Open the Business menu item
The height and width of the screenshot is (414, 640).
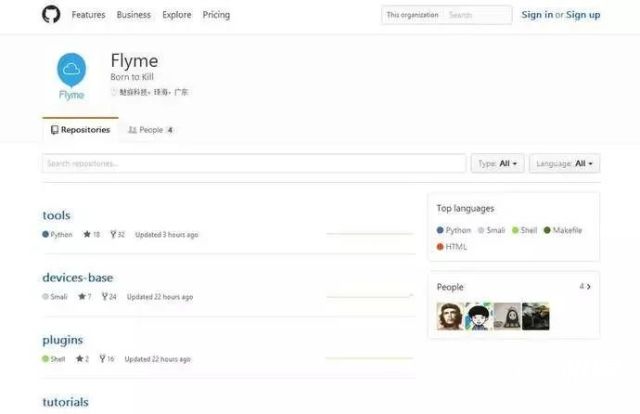click(x=133, y=15)
